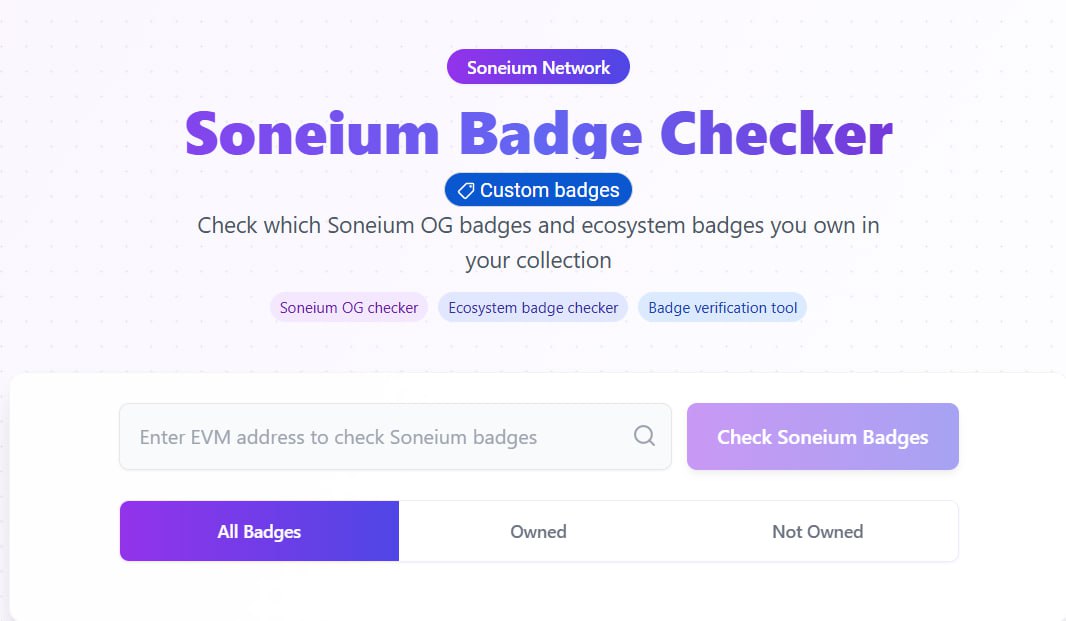This screenshot has height=621, width=1066.
Task: Click blank card area beneath the badge tabs
Action: 538,590
